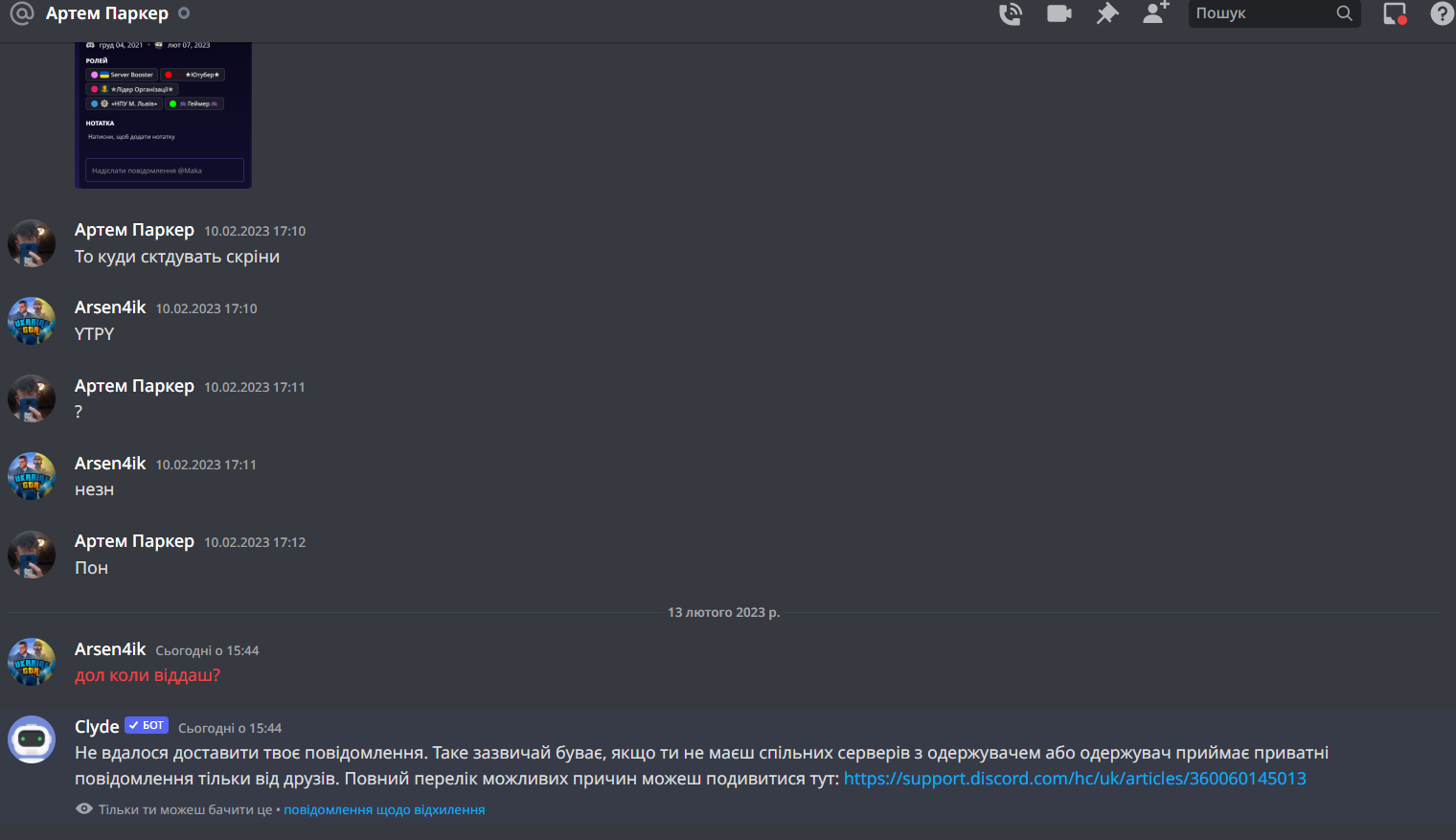Click повідомлення щодо відхилення link
Screen dimensions: 1456x840
(384, 810)
